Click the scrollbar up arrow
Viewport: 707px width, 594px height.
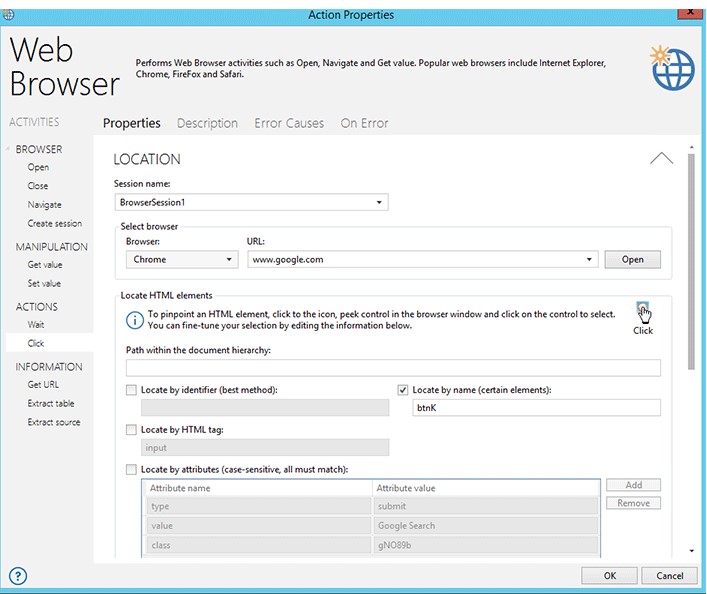coord(692,147)
